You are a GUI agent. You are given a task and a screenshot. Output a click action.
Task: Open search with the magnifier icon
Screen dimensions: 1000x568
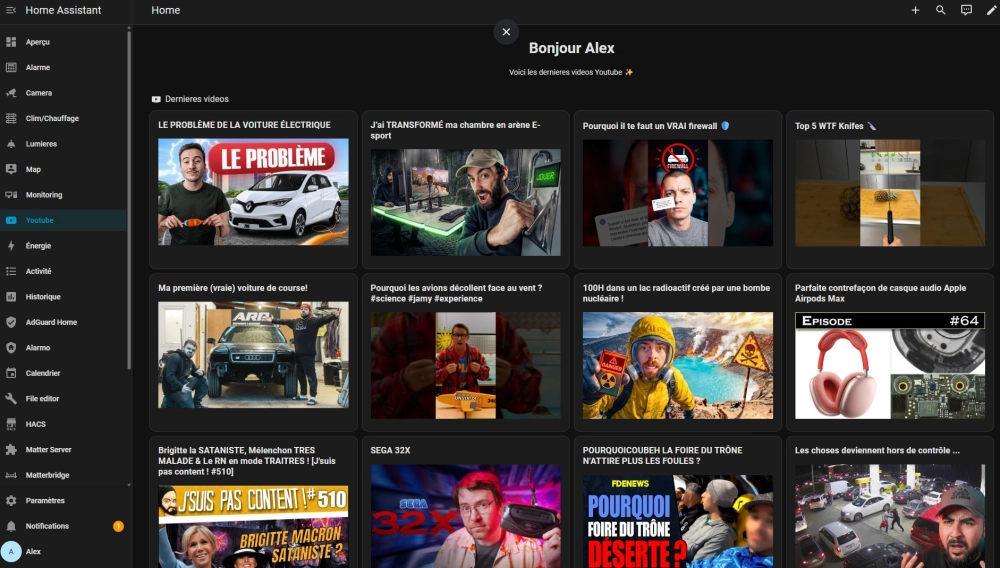point(941,10)
